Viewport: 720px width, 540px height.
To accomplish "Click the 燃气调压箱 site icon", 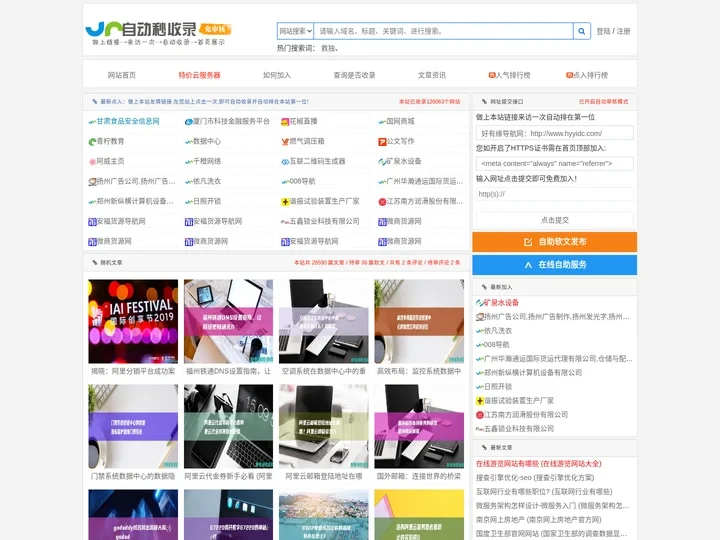I will coord(285,142).
